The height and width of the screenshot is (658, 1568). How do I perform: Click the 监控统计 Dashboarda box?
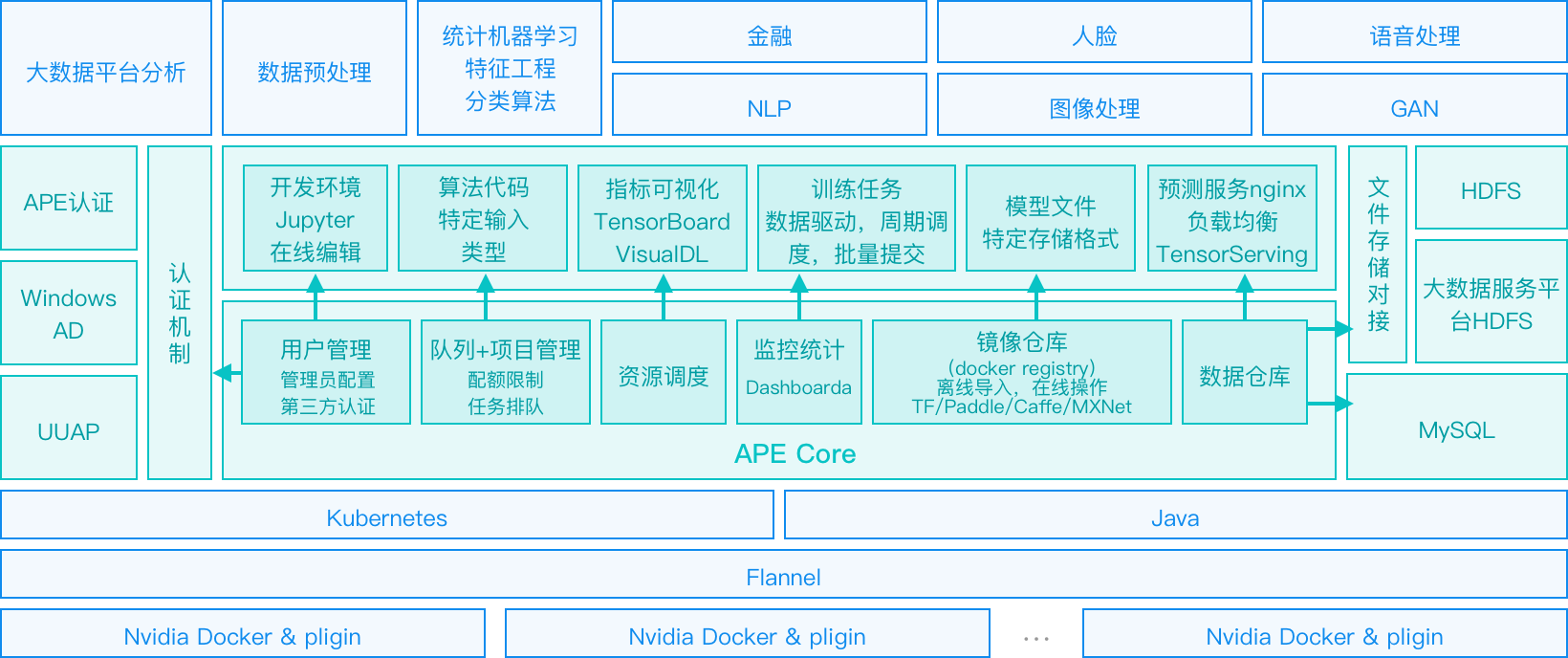point(799,372)
